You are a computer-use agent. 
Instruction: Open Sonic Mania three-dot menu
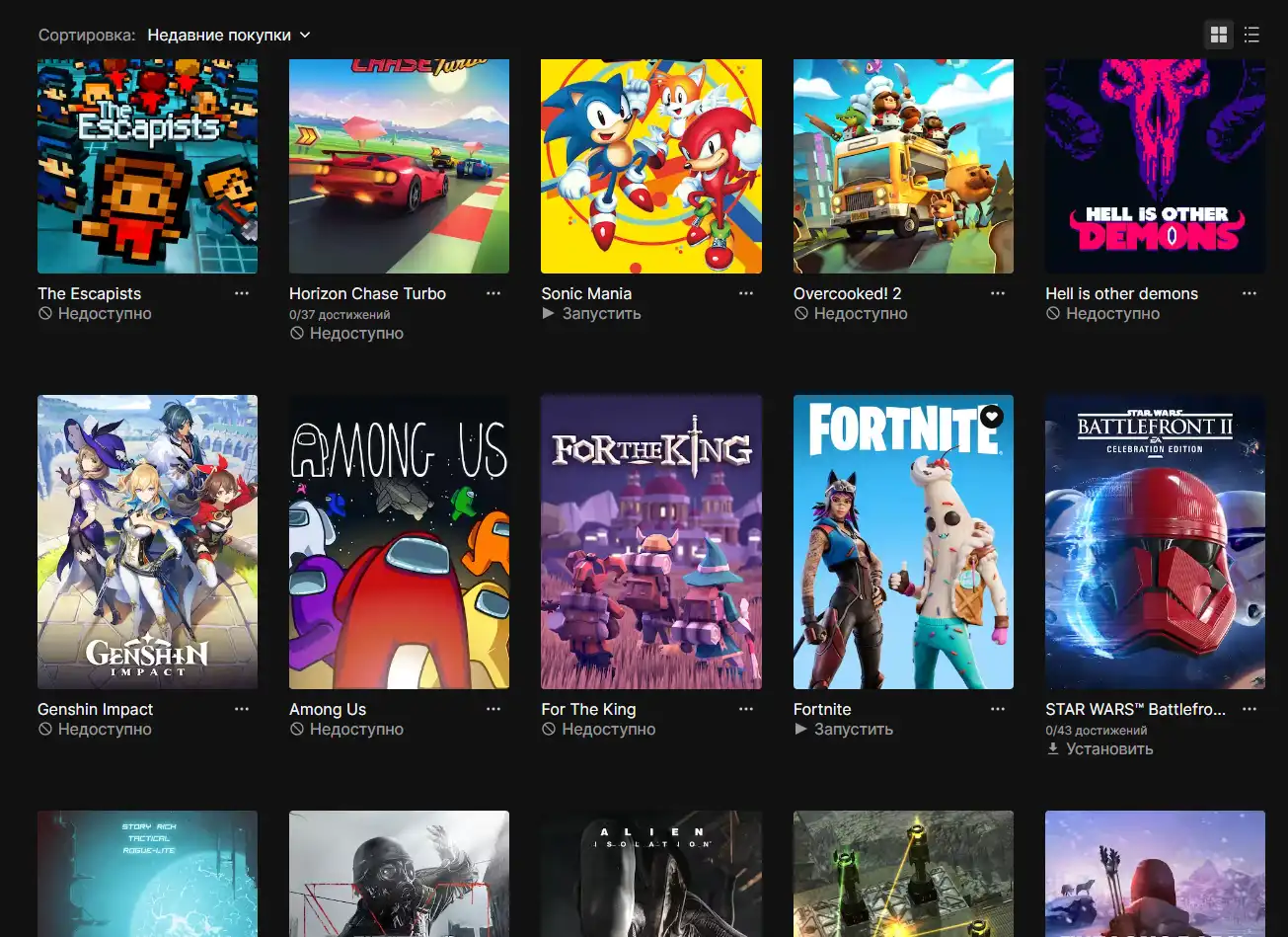[x=746, y=293]
